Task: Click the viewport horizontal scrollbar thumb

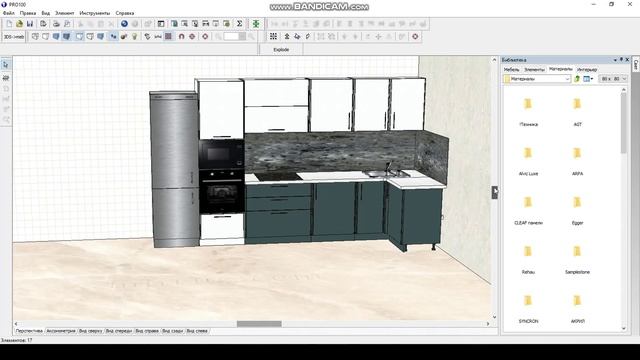Action: click(x=259, y=324)
